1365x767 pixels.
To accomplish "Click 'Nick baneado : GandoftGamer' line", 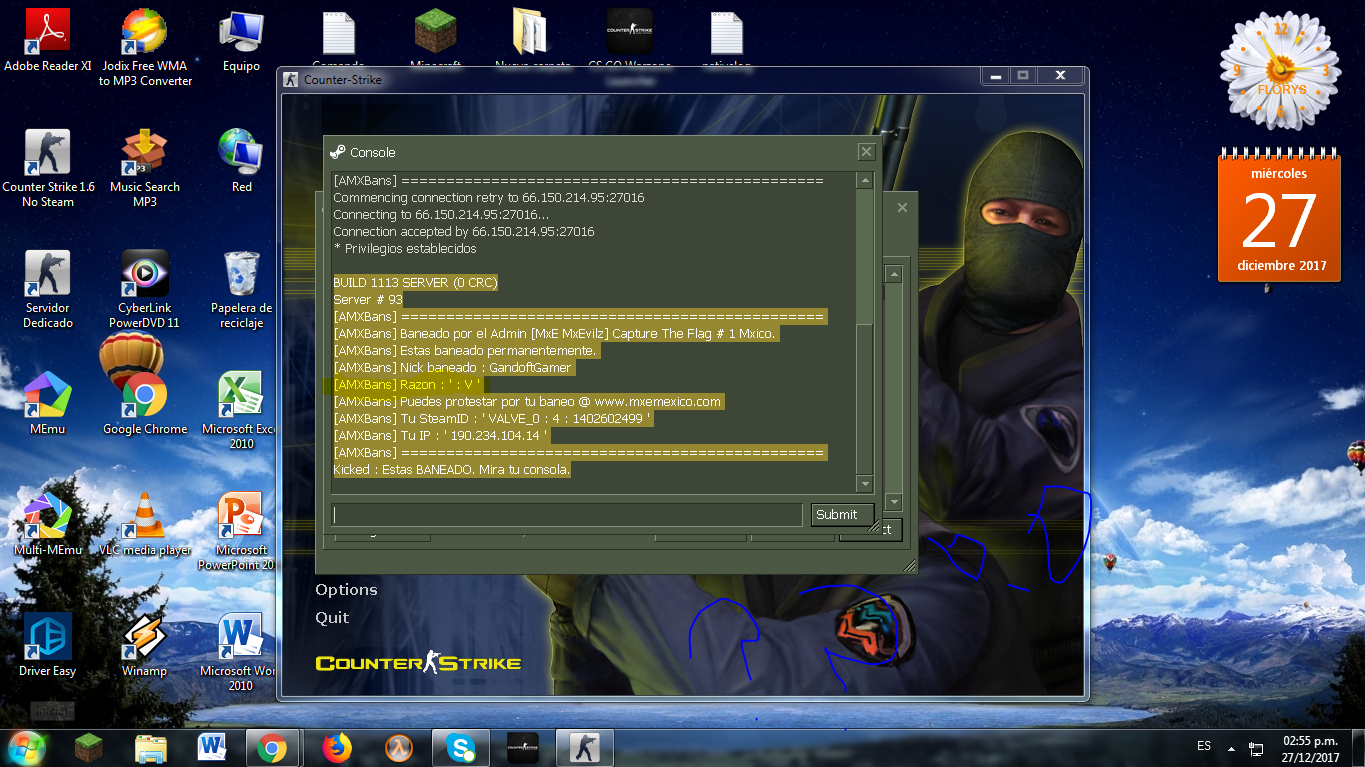I will [452, 368].
